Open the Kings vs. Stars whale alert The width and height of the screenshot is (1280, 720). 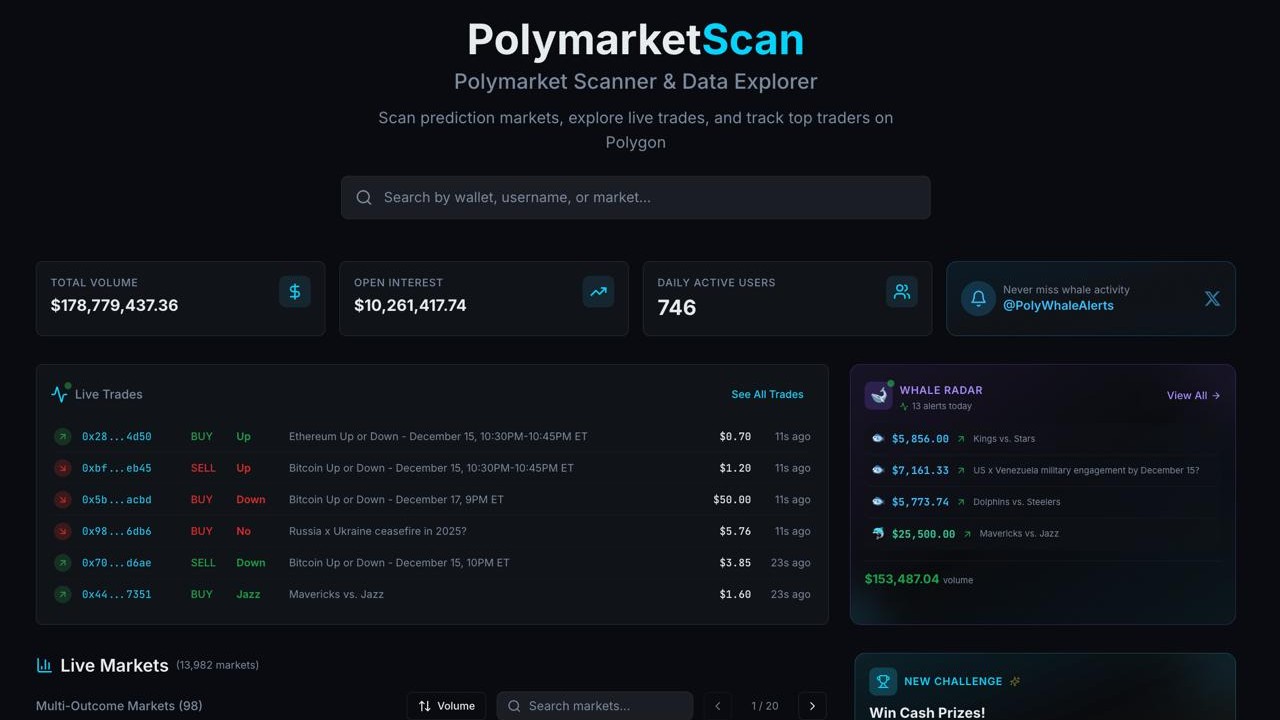[x=1004, y=439]
